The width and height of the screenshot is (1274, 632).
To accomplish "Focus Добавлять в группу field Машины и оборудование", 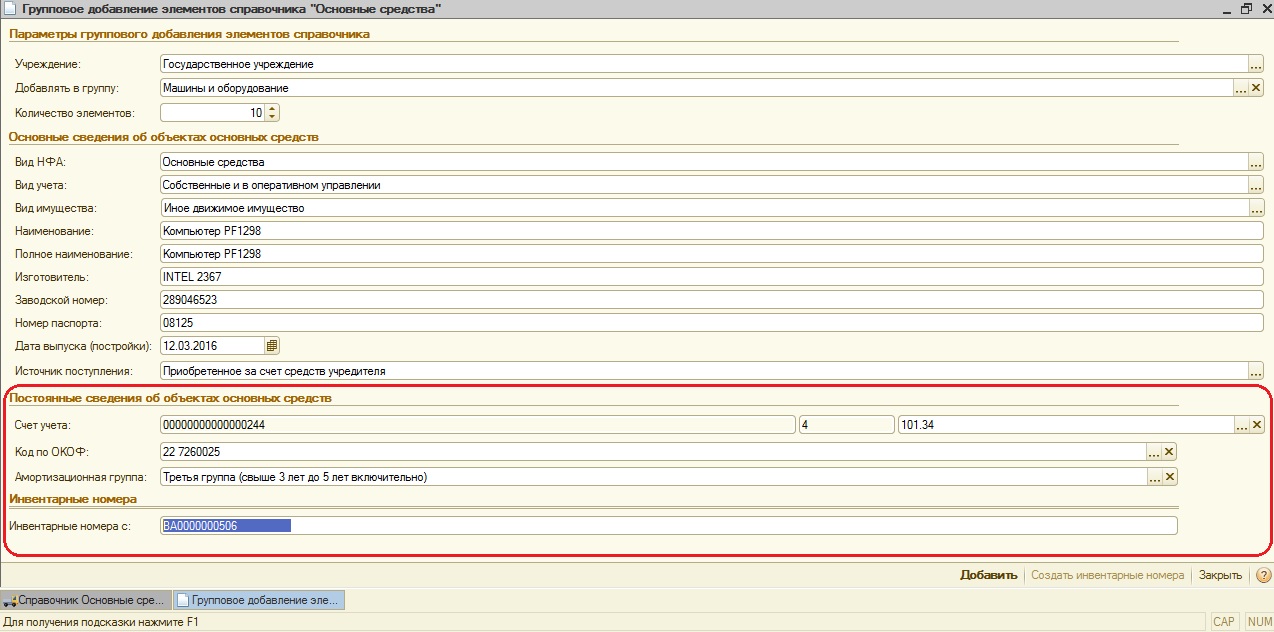I will click(x=695, y=88).
